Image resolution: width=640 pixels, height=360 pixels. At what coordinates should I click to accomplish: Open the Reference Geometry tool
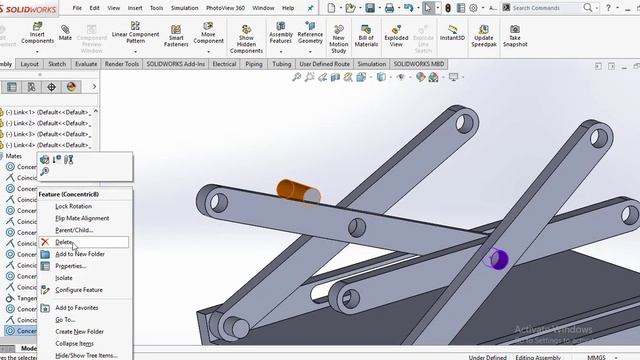click(310, 33)
